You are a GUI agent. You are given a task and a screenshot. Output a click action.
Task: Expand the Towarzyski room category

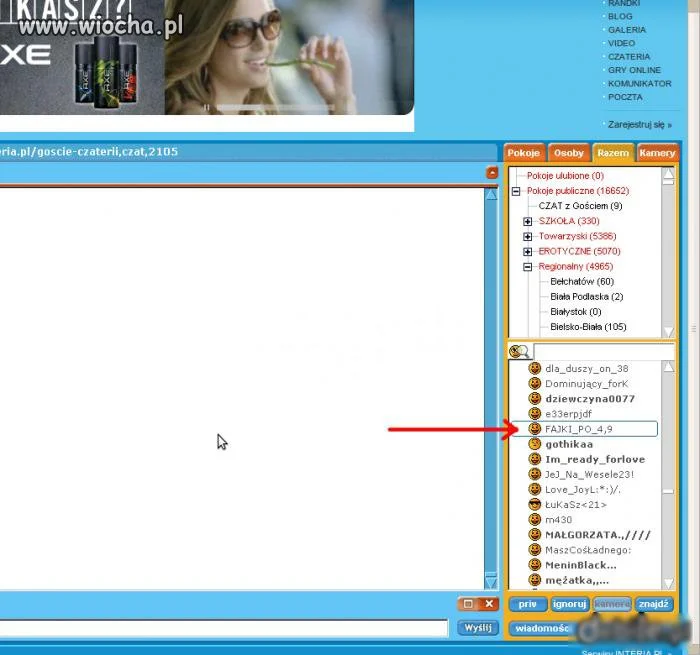528,237
